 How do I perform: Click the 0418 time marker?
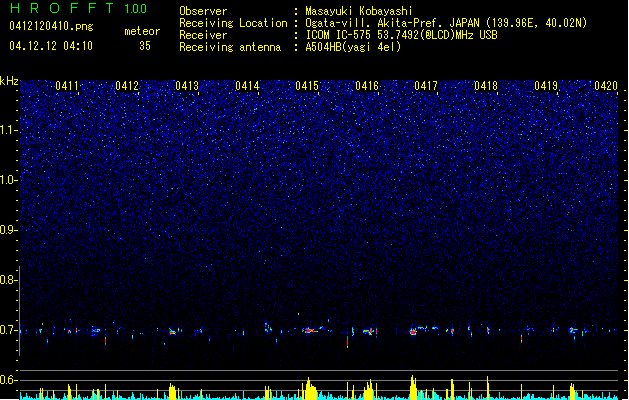pyautogui.click(x=486, y=86)
